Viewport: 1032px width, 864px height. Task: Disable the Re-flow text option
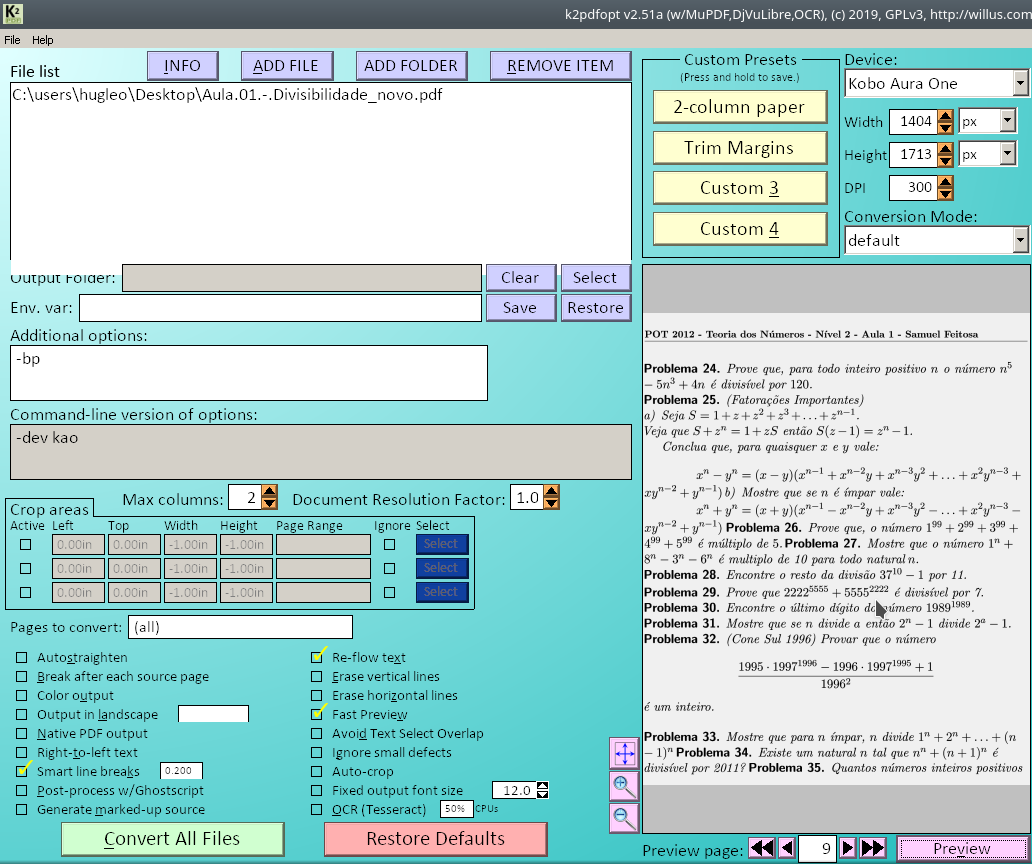[x=317, y=658]
